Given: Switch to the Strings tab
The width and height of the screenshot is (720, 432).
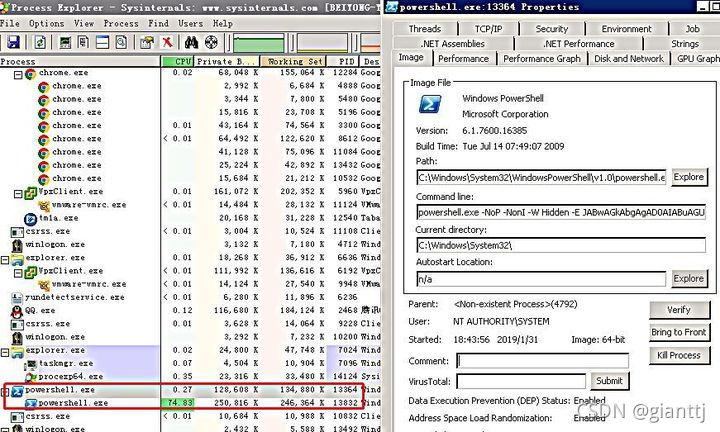Looking at the screenshot, I should coord(685,44).
